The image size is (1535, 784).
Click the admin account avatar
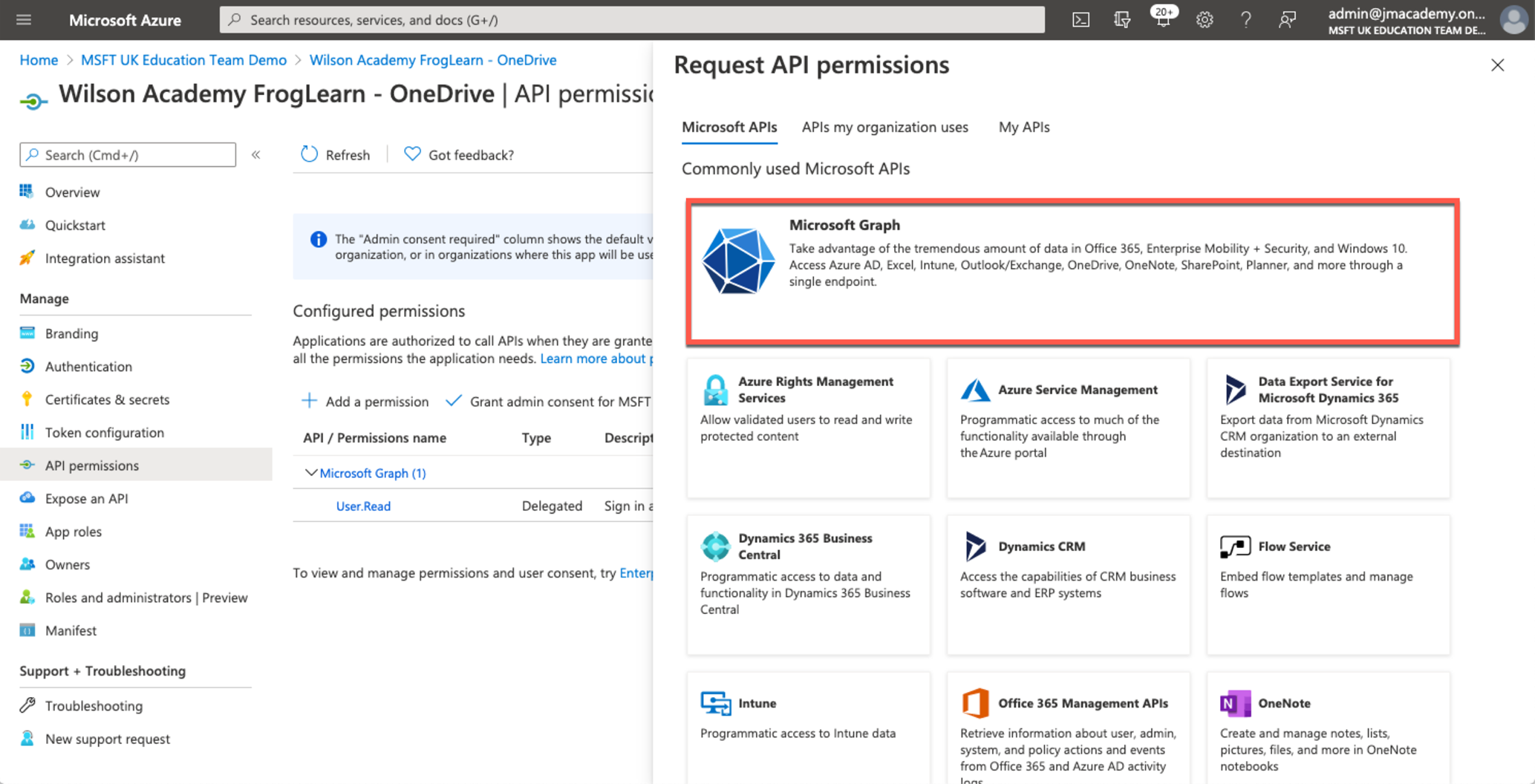coord(1513,20)
